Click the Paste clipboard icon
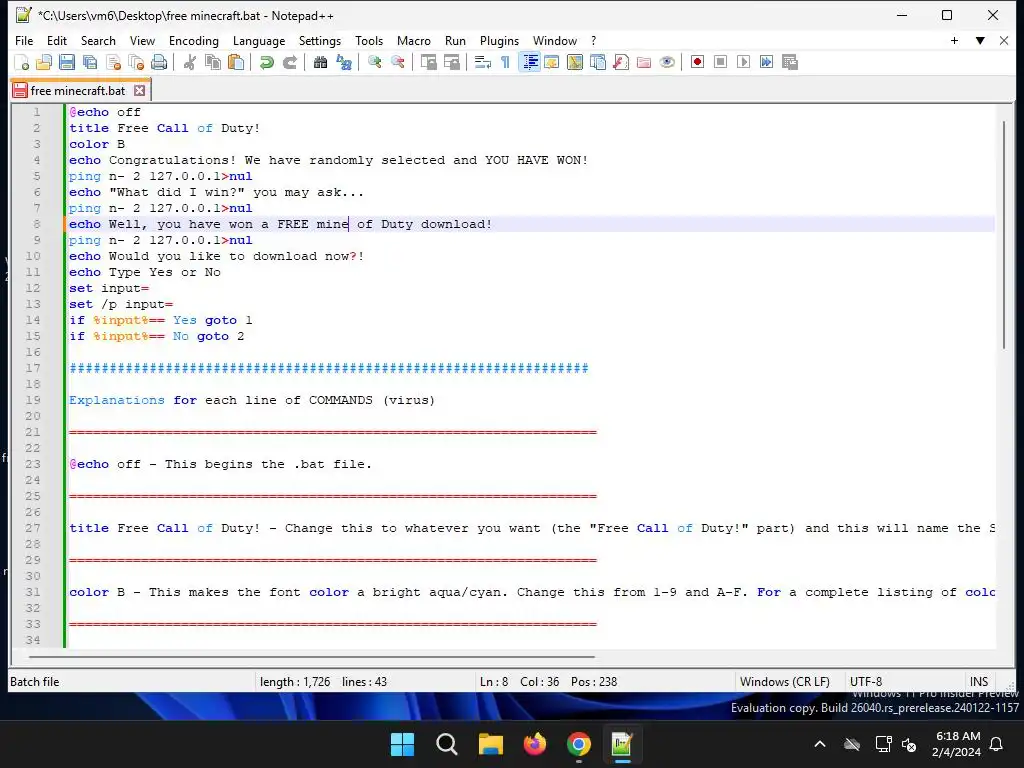The image size is (1024, 768). click(x=236, y=62)
